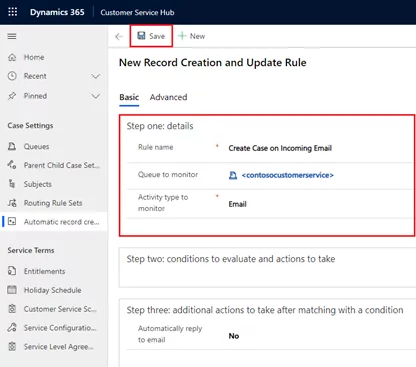
Task: Click the floppy disk Save icon
Action: (x=141, y=36)
